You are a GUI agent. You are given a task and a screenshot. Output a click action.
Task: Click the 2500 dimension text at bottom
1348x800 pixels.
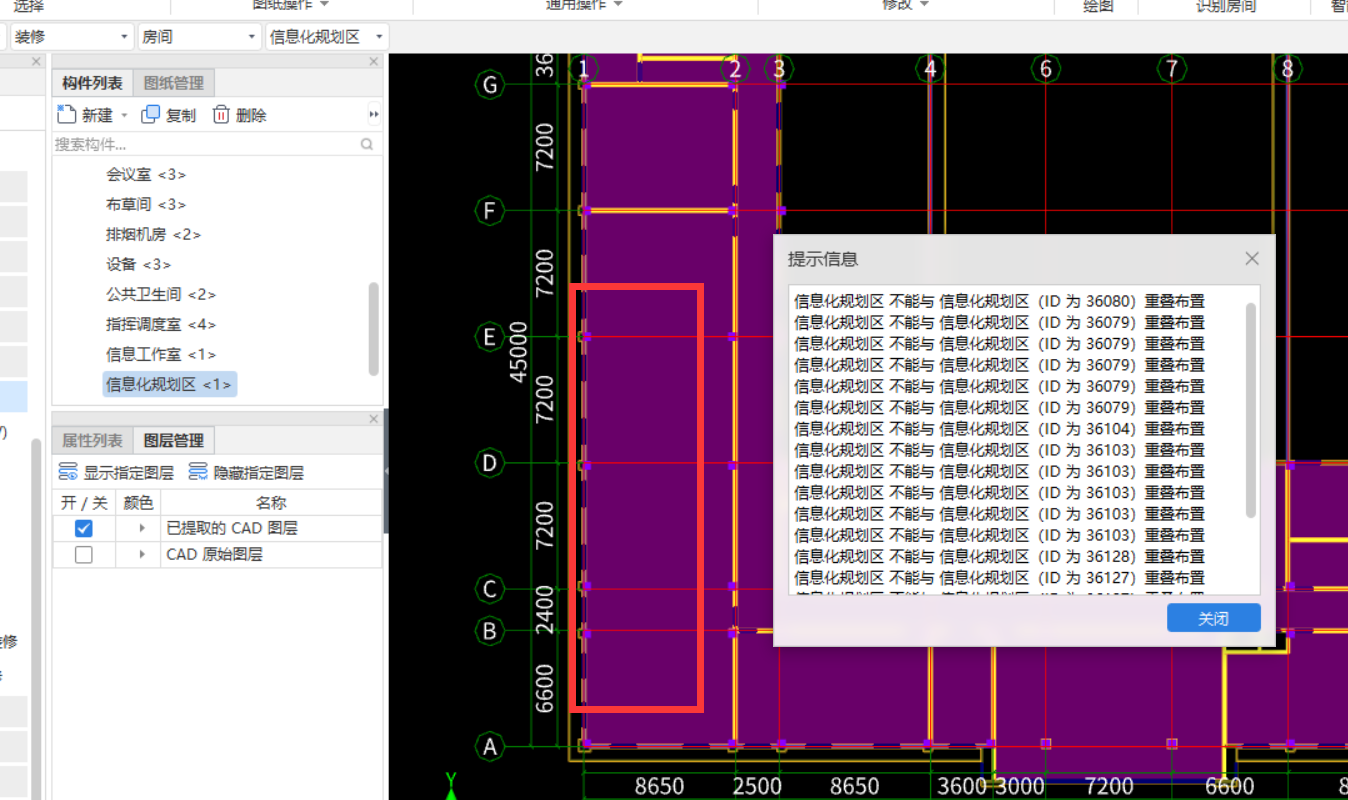coord(757,787)
